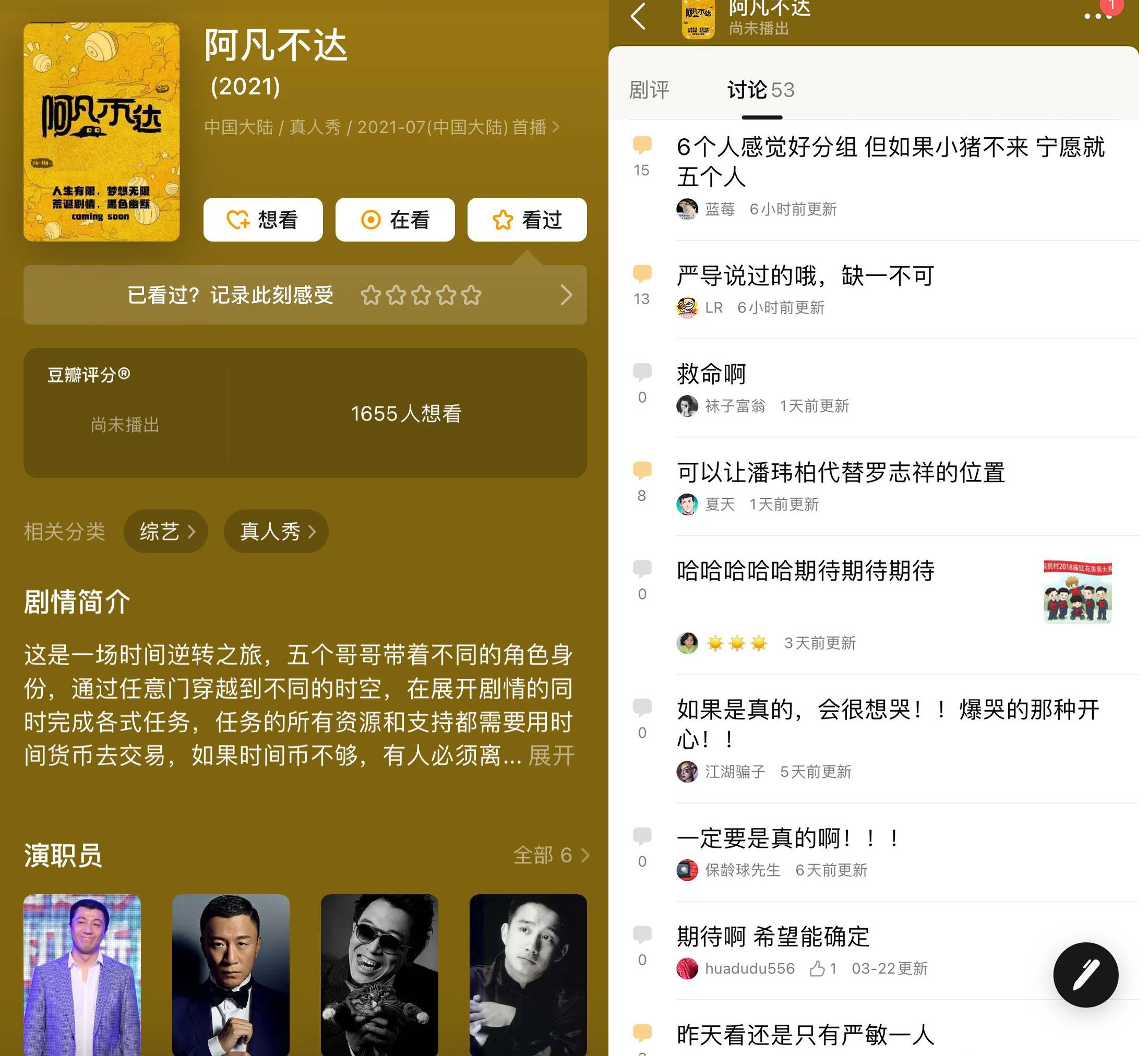1148x1056 pixels.
Task: Tap the back arrow in the discussion header
Action: 638,16
